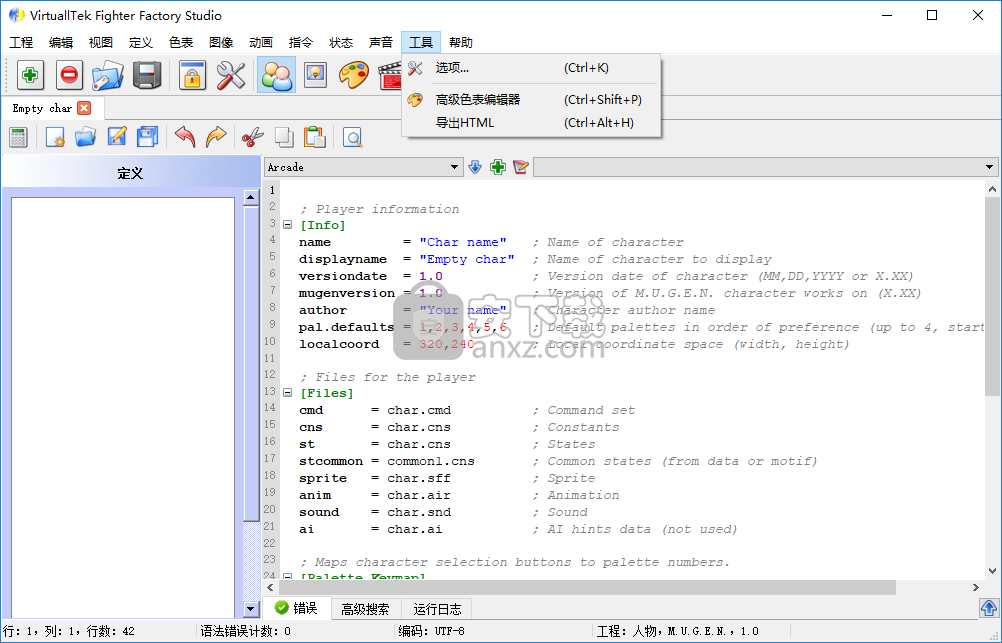Open the clapperboard animations icon

(x=390, y=75)
